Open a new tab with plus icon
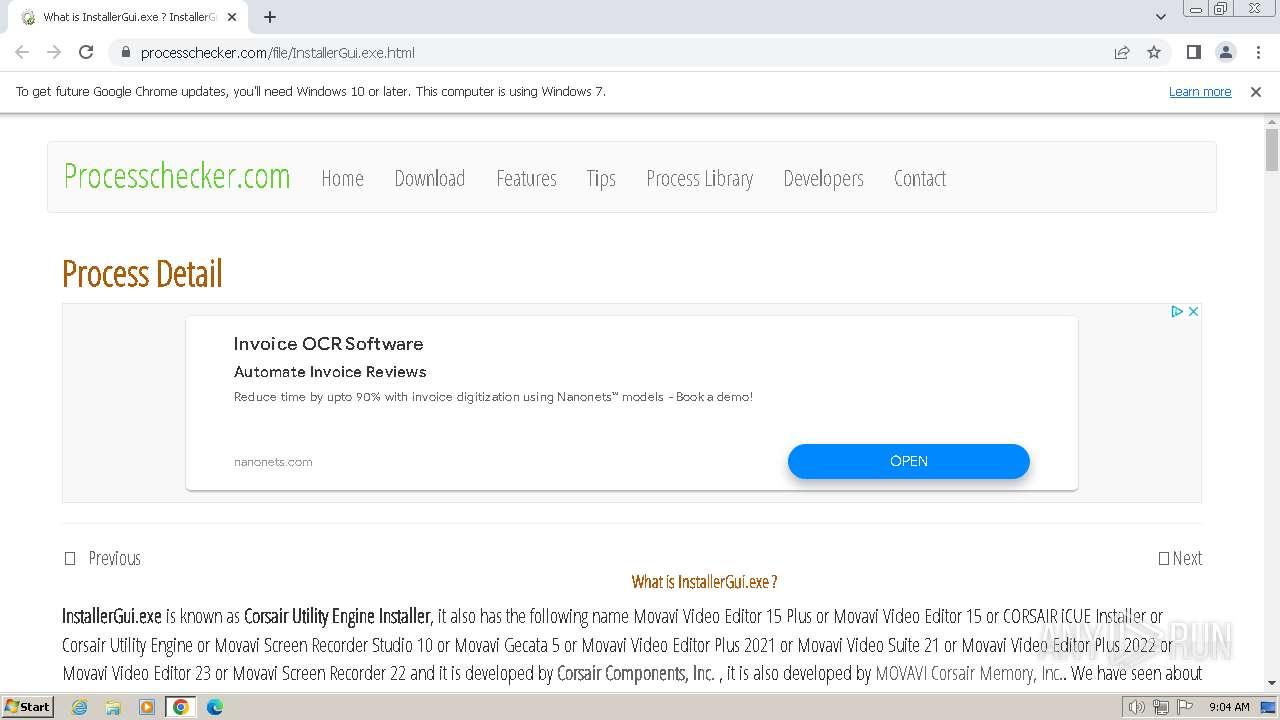Screen dimensions: 1280x720 coord(270,17)
